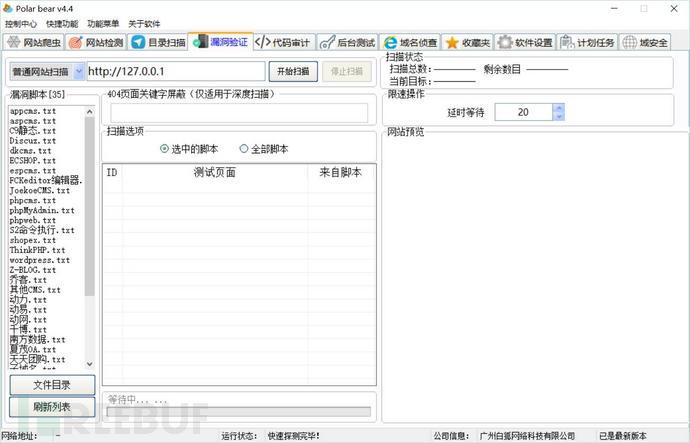
Task: Open the 网站爬虫 tab
Action: (x=34, y=42)
